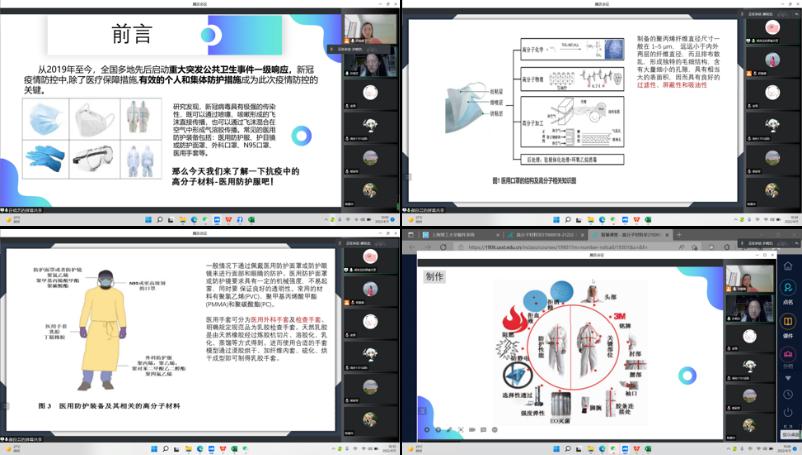Viewport: 802px width, 455px height.
Task: Select the flower avatar participant in the 前言 window
Action: point(370,190)
